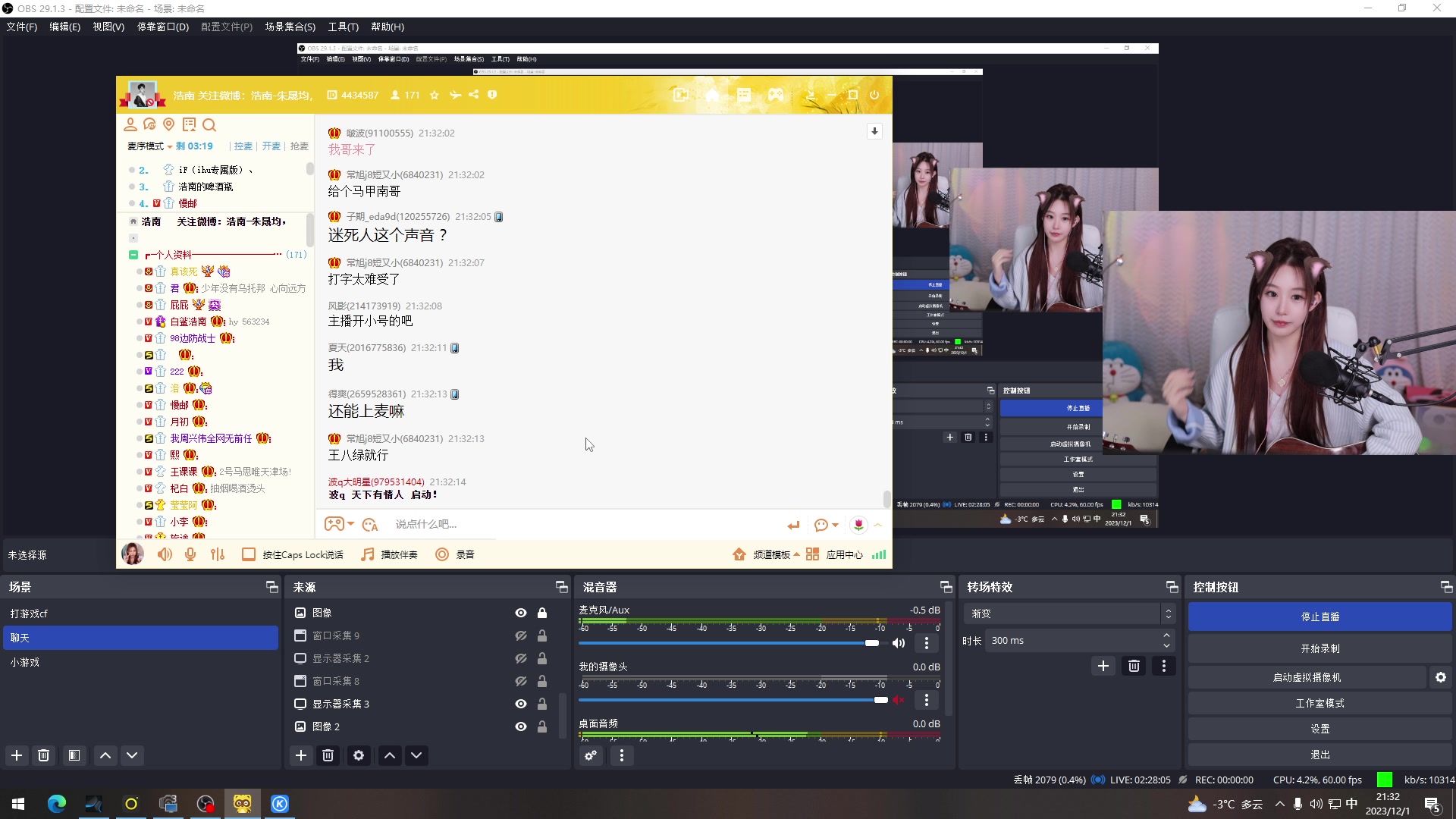Unmute 我的摄像头 red speaker icon
Image resolution: width=1456 pixels, height=819 pixels.
pyautogui.click(x=899, y=700)
